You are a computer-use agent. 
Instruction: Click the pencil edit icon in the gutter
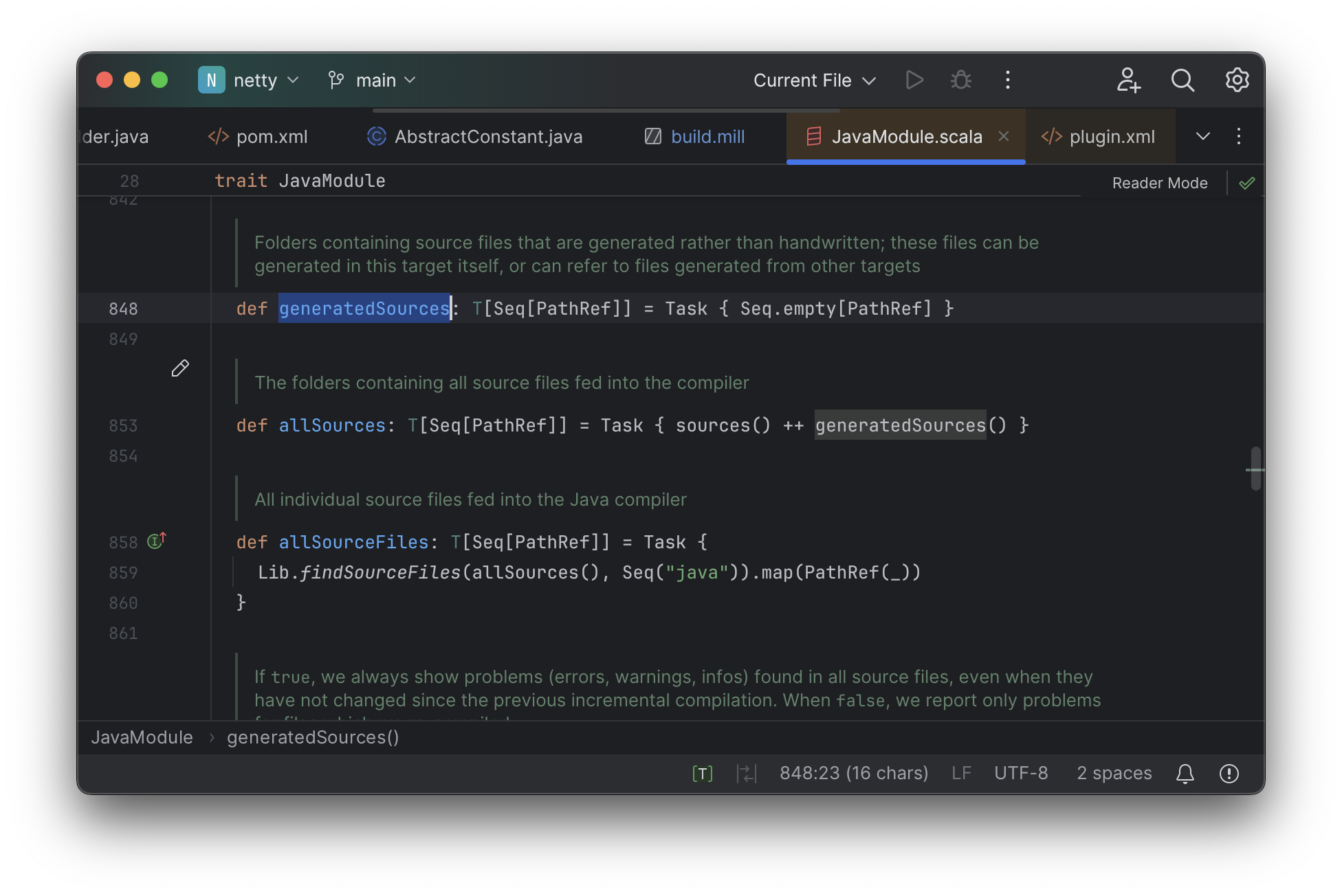pyautogui.click(x=179, y=369)
